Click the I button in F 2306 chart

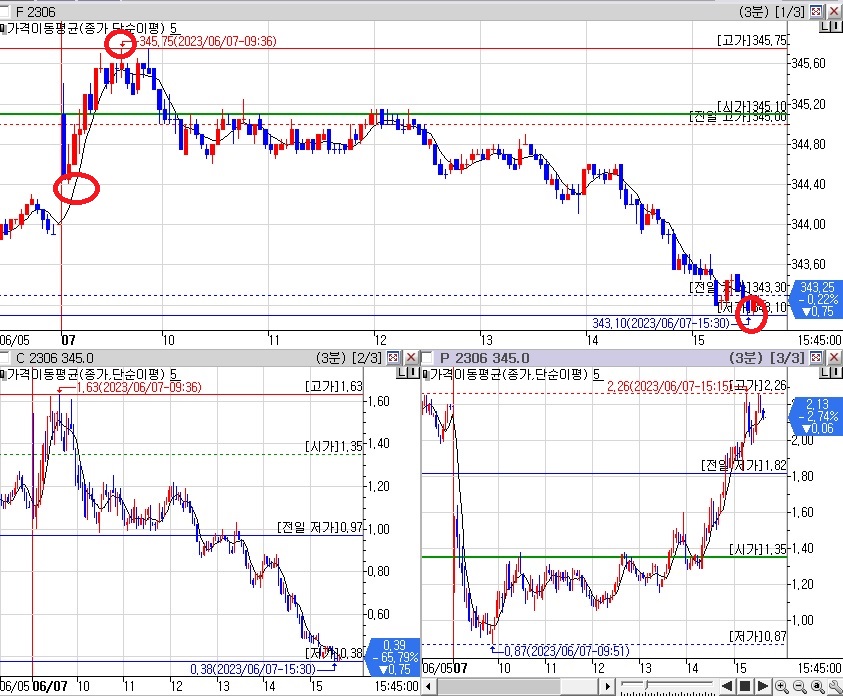pos(837,26)
